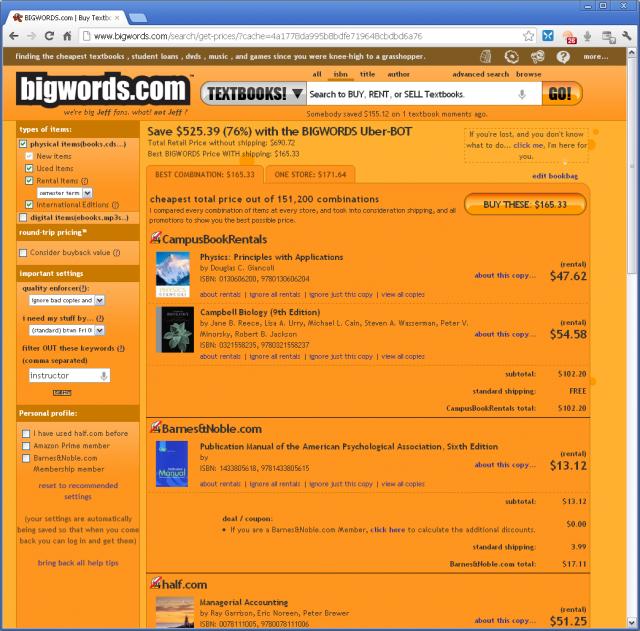Click the blue X extension icon
Viewport: 640px width, 631px height.
548,36
